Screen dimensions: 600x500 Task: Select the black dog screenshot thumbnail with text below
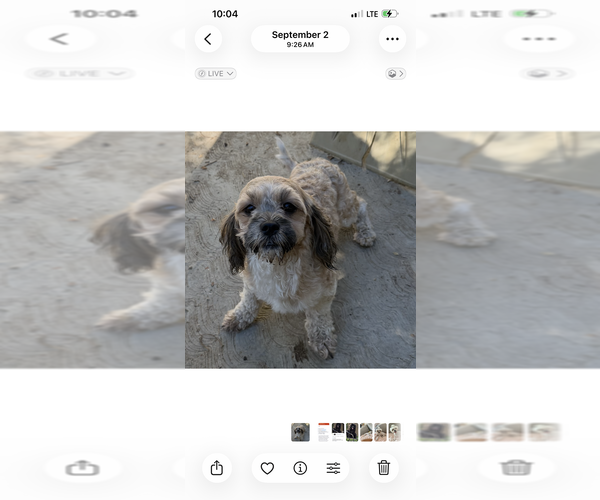[x=338, y=432]
